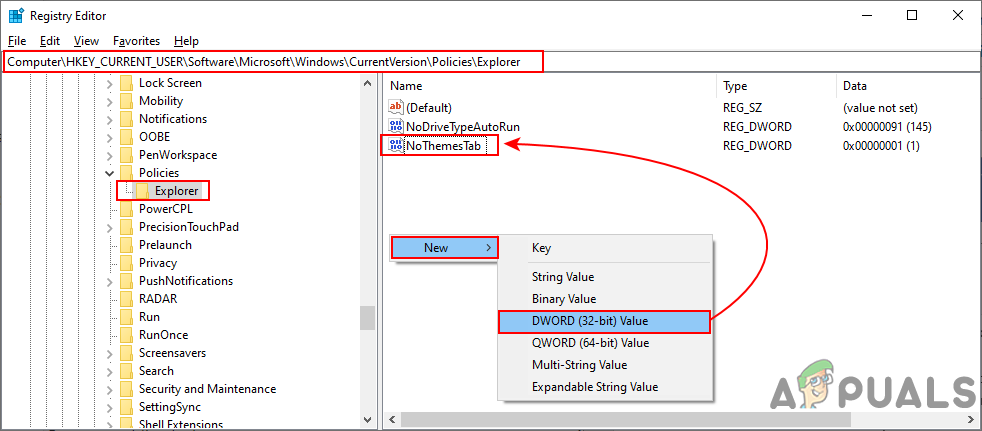
Task: Click the Notifications folder icon
Action: click(x=127, y=119)
